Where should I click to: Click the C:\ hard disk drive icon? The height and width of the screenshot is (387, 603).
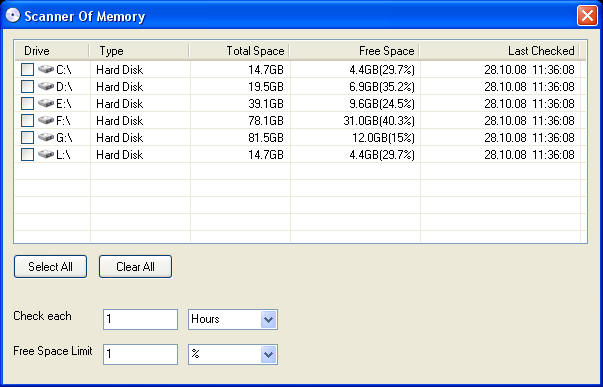[x=46, y=70]
